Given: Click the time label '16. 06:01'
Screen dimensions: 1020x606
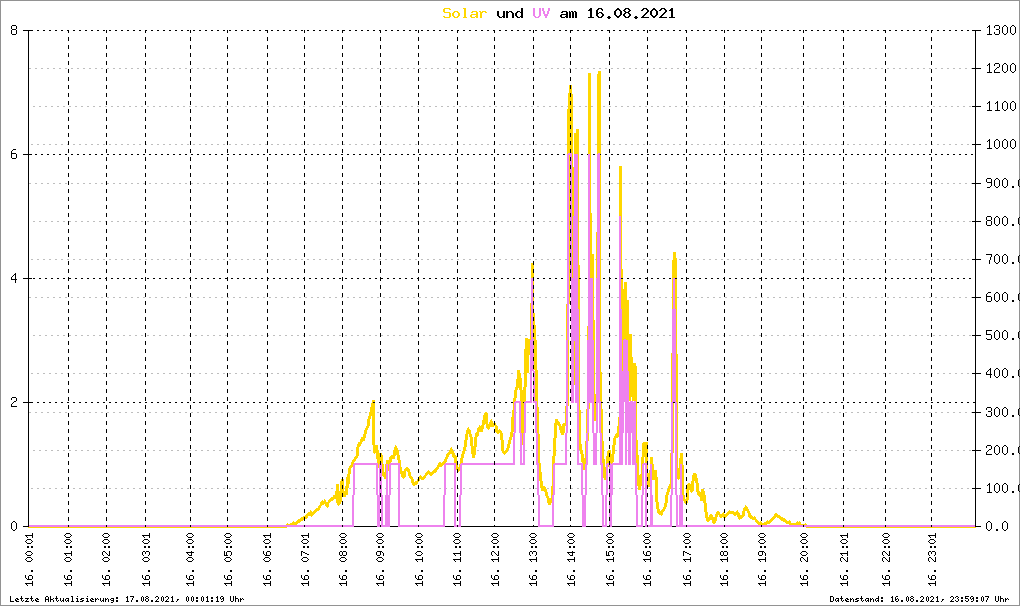Looking at the screenshot, I should pos(267,560).
